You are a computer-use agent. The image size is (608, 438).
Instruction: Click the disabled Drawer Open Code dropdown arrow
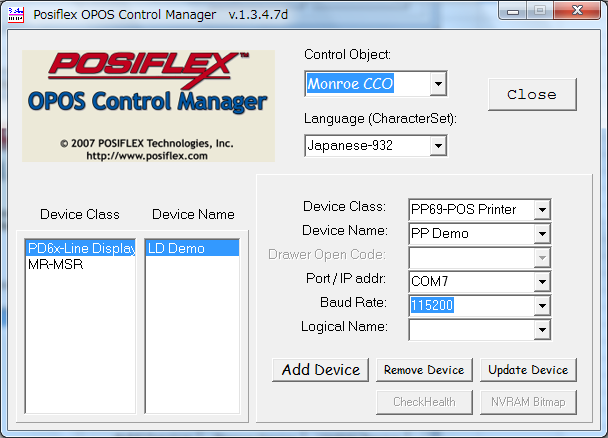[542, 258]
